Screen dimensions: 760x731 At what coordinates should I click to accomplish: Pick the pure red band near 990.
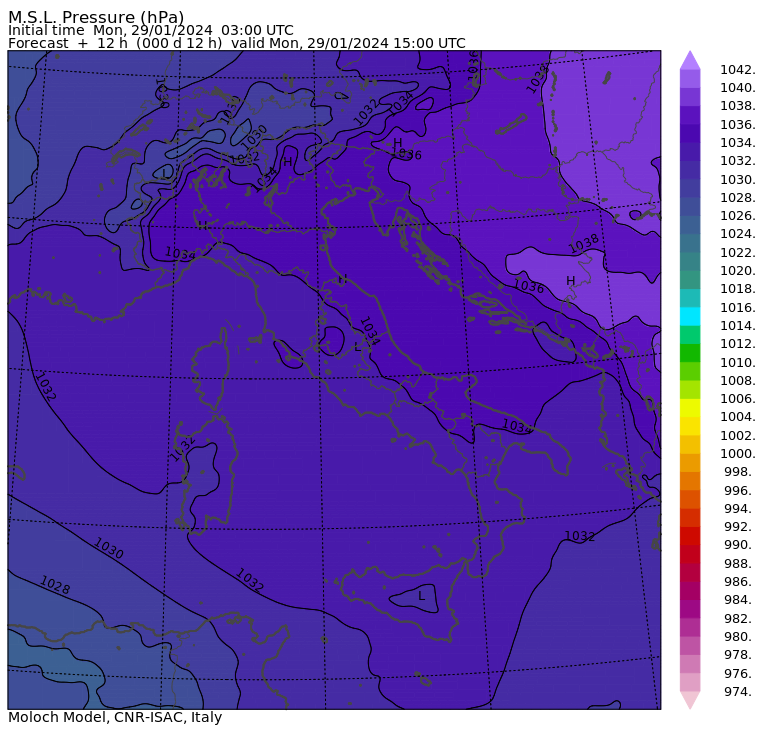tap(690, 536)
